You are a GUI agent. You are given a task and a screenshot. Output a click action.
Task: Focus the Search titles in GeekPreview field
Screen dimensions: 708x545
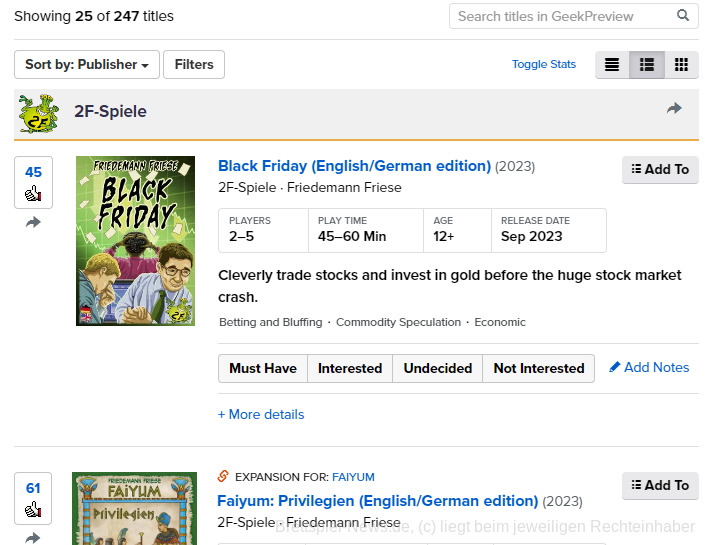tap(573, 16)
